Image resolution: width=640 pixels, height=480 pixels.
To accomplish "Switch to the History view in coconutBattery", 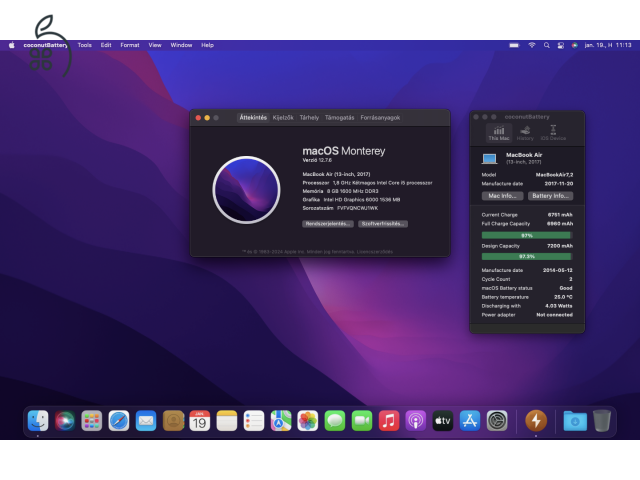I will 525,133.
